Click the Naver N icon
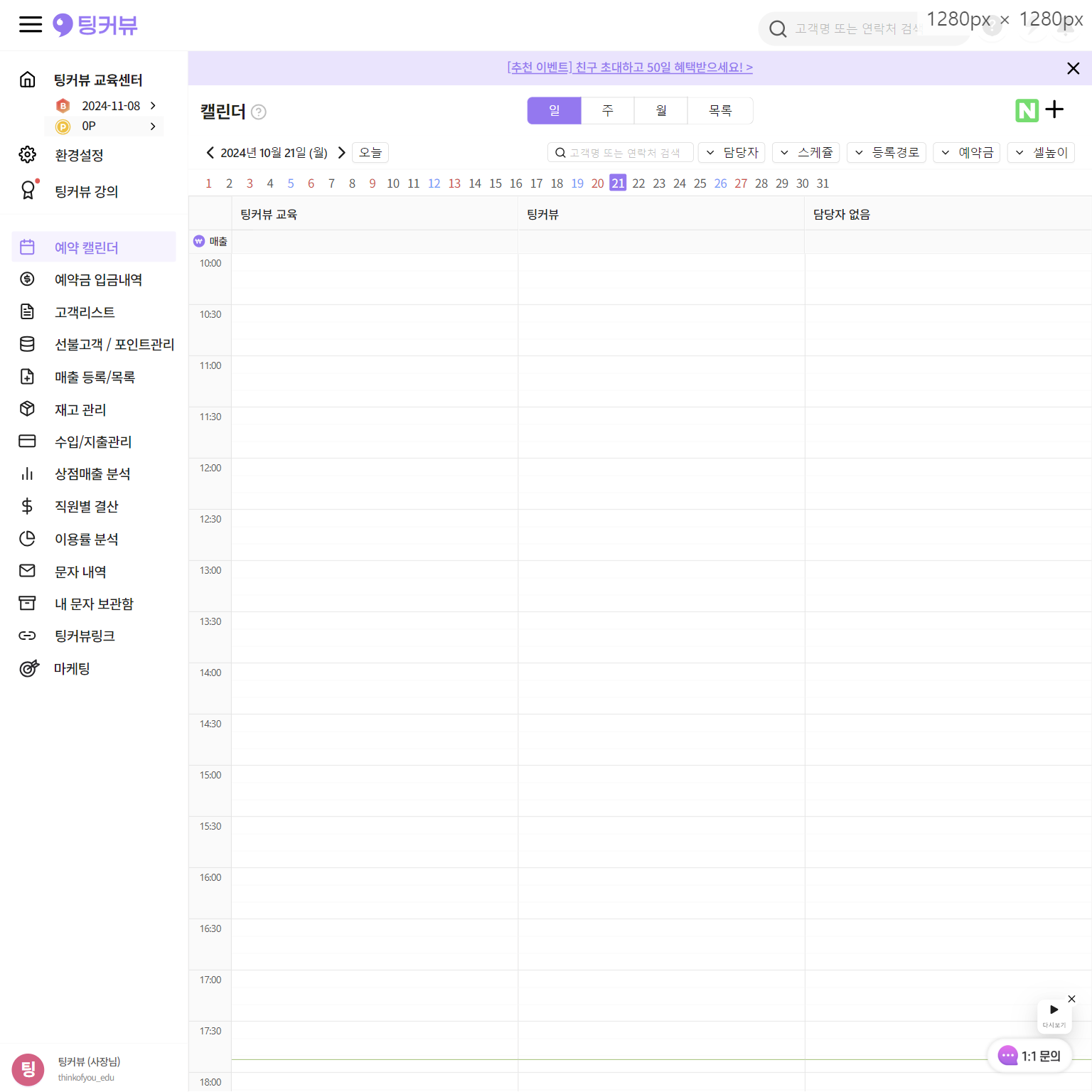This screenshot has height=1092, width=1092. click(1027, 110)
